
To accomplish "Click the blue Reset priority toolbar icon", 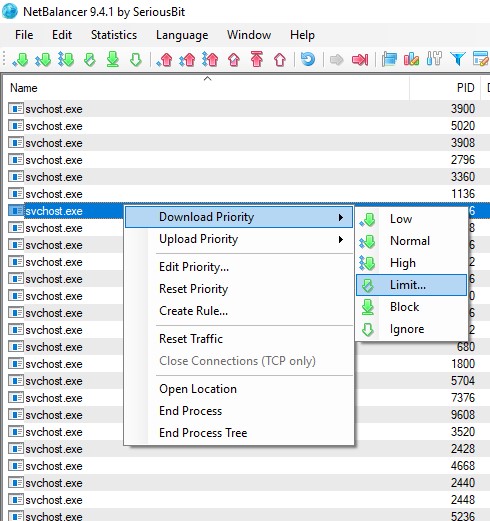I will (308, 60).
